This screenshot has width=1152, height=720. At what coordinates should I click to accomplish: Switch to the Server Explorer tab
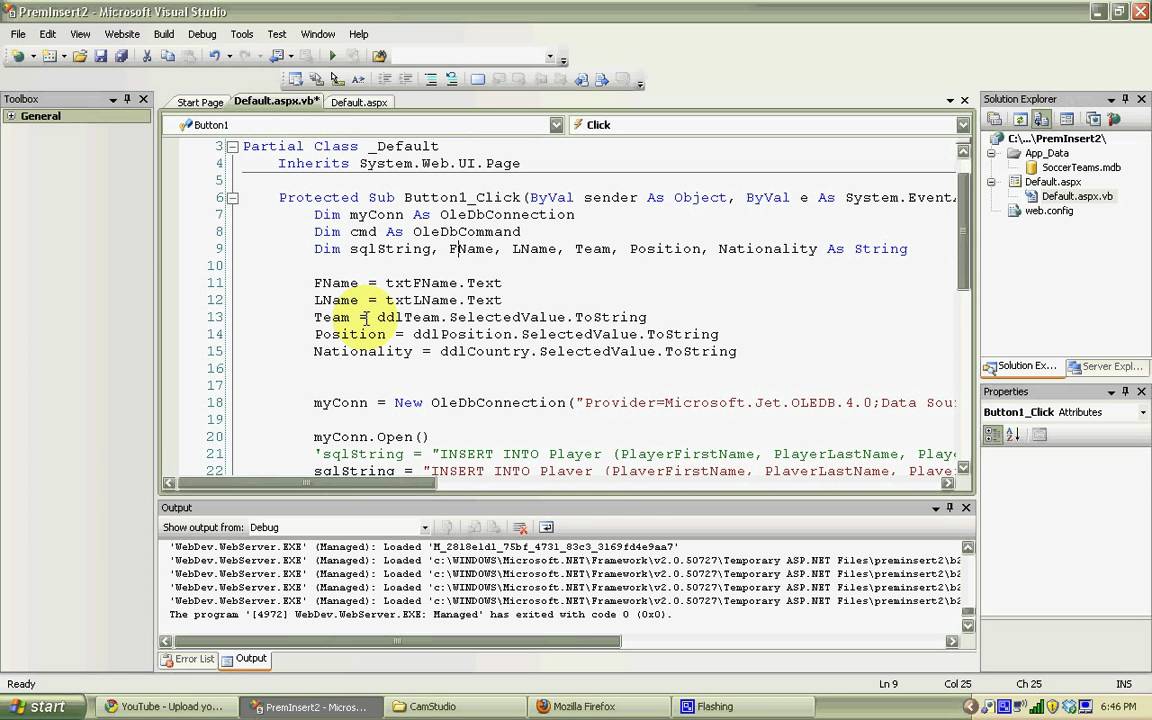(1106, 366)
